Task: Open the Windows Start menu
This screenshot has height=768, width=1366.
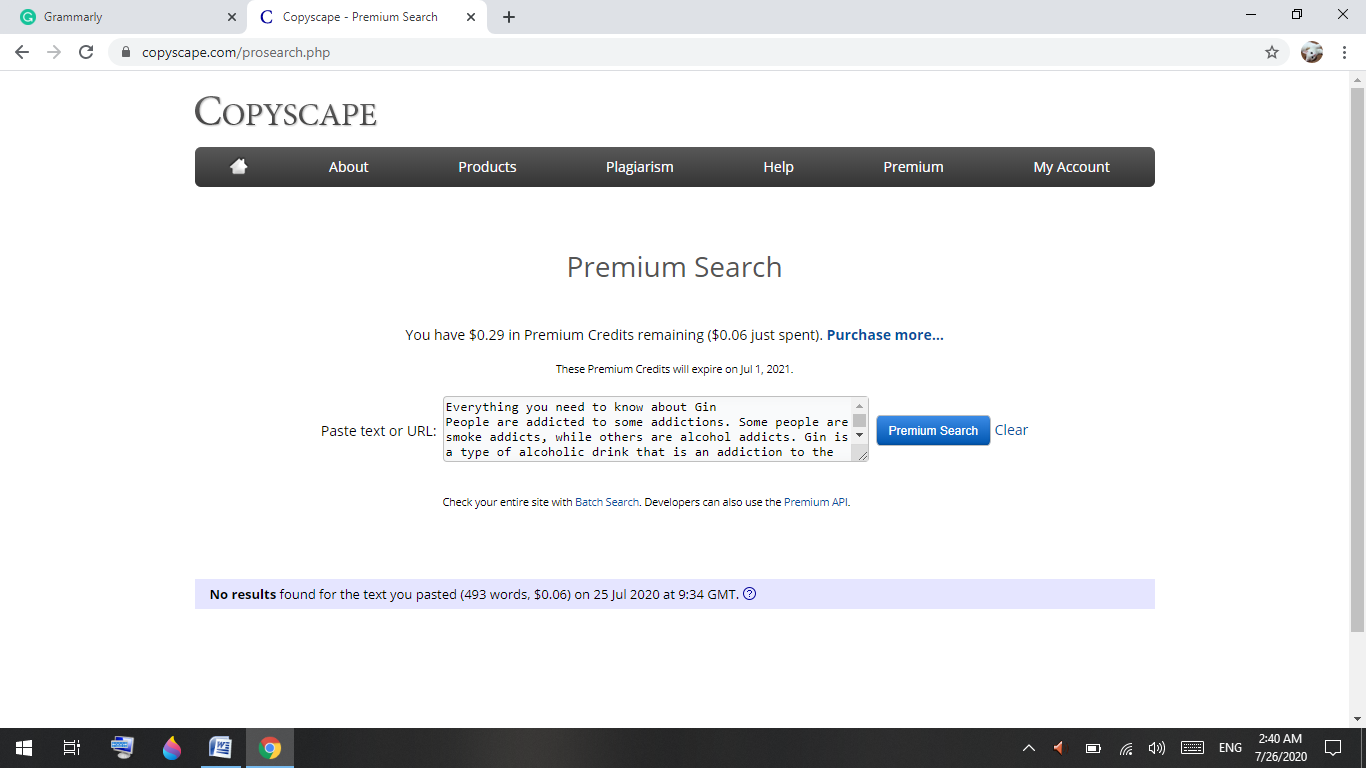Action: [24, 748]
